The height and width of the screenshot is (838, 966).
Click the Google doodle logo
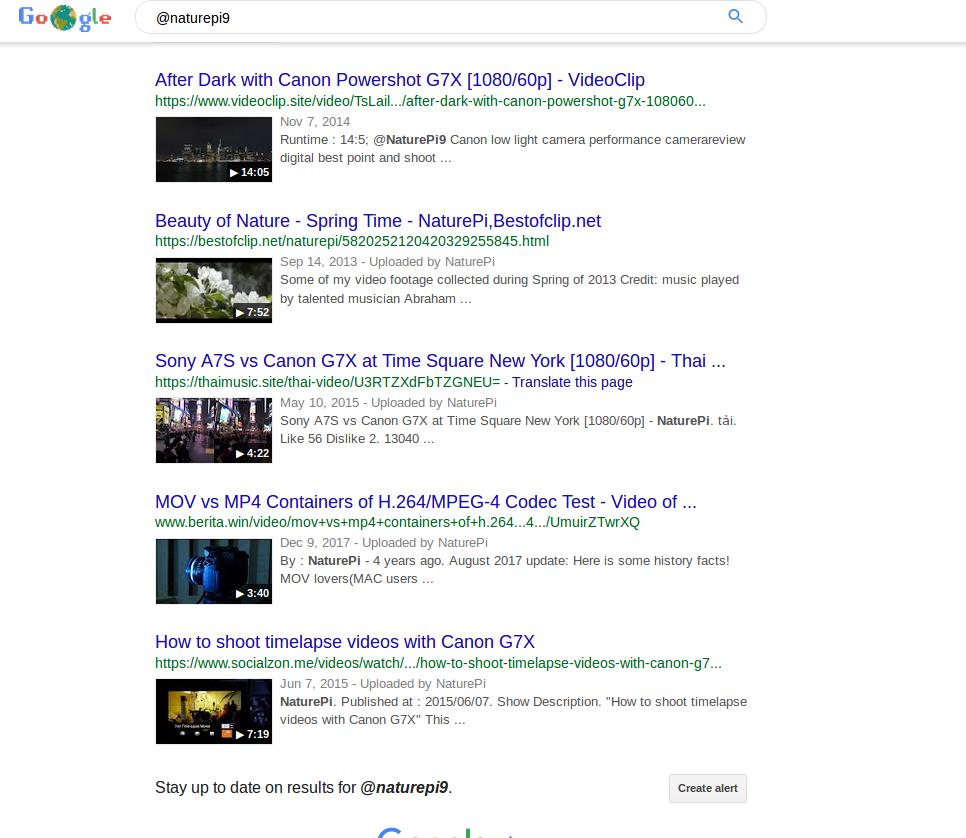(x=65, y=17)
